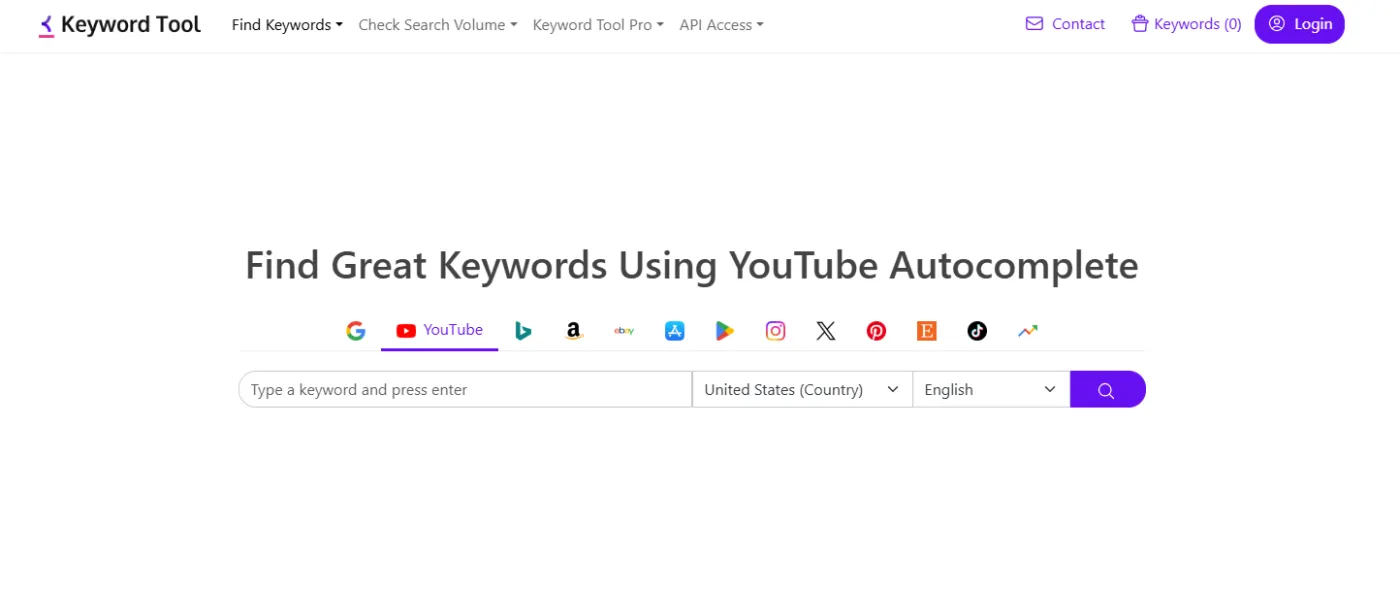Open the United States country dropdown

click(x=802, y=389)
